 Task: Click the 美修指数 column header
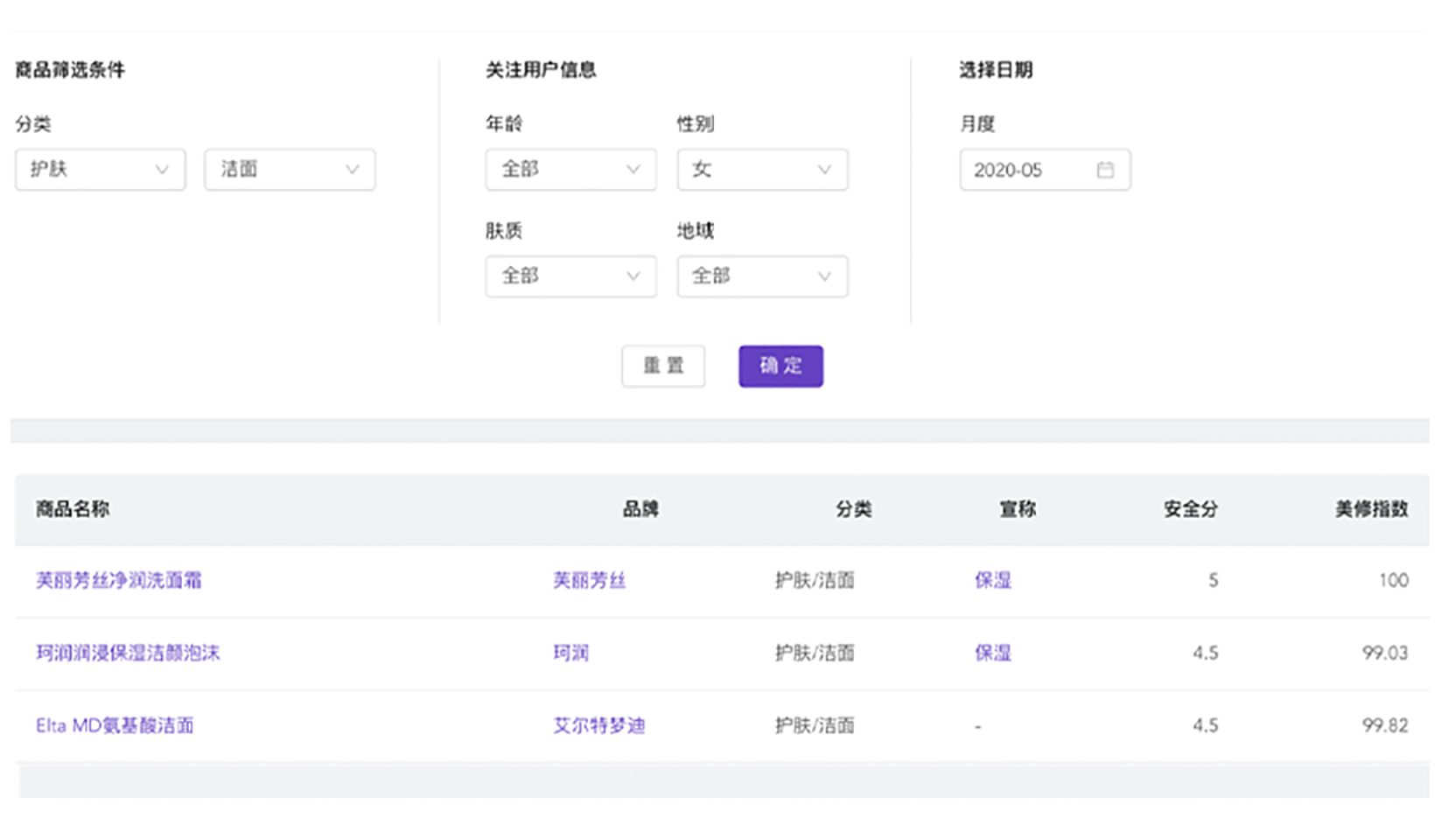[x=1370, y=509]
